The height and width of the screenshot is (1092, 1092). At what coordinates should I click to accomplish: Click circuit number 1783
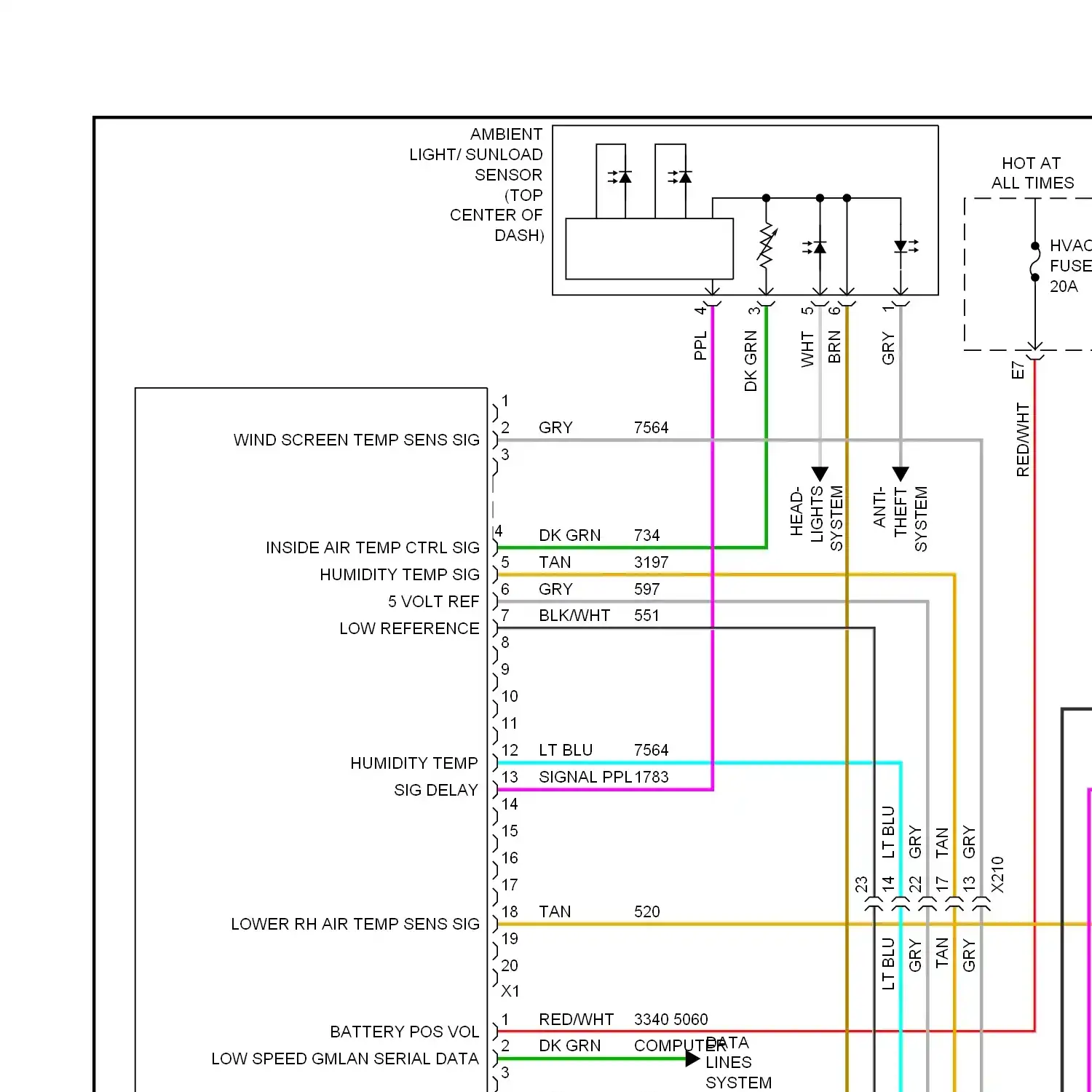(x=651, y=777)
